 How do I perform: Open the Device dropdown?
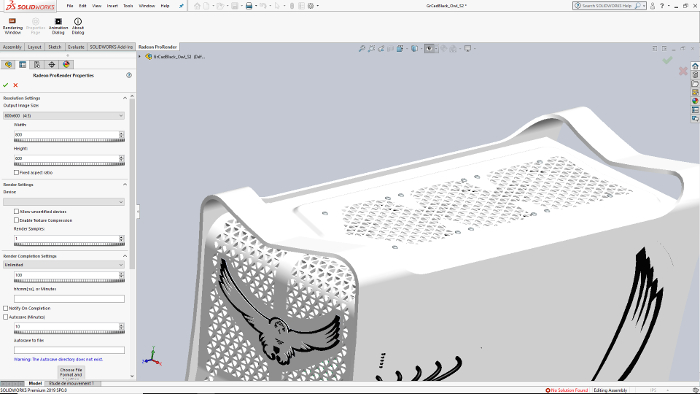point(64,202)
